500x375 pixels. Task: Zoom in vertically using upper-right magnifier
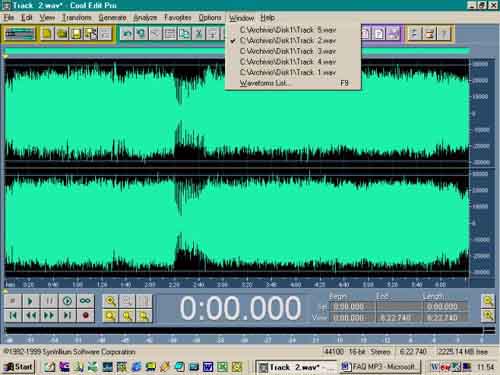[488, 301]
